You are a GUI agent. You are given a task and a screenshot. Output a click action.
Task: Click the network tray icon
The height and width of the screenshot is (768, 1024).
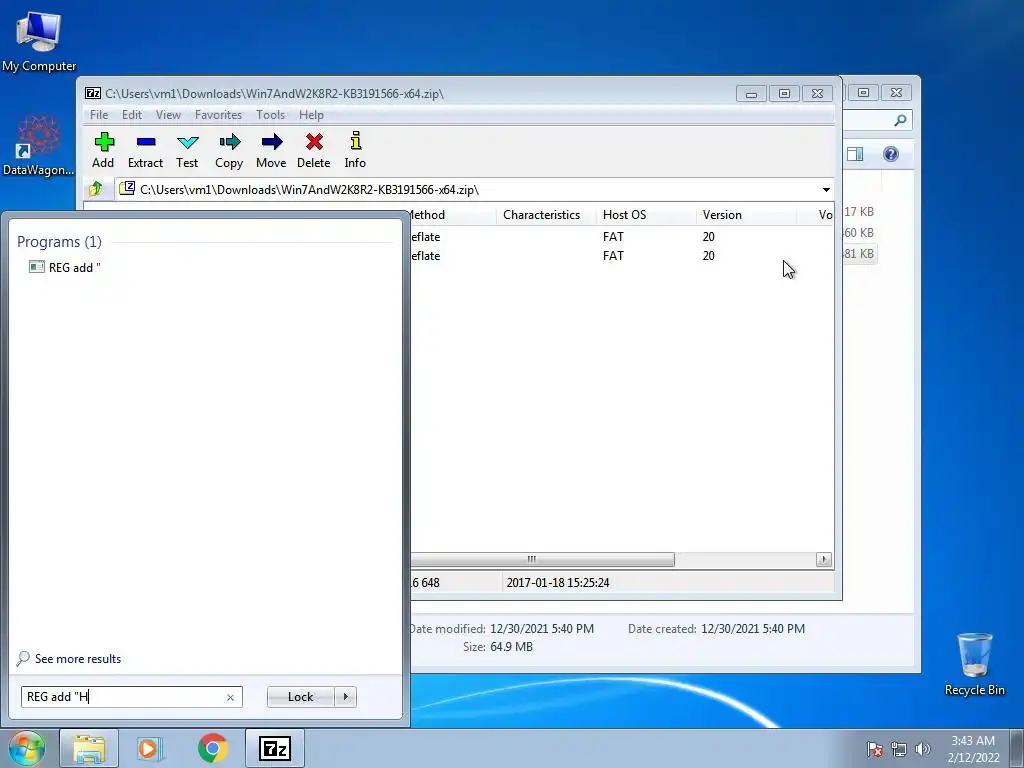click(x=899, y=749)
